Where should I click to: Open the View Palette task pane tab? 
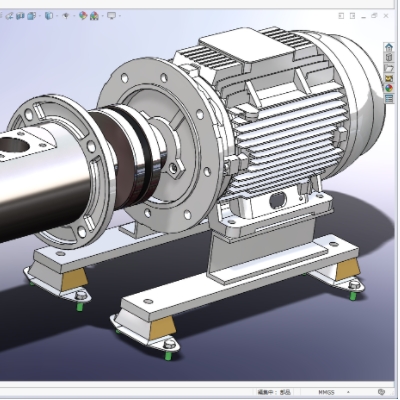389,78
